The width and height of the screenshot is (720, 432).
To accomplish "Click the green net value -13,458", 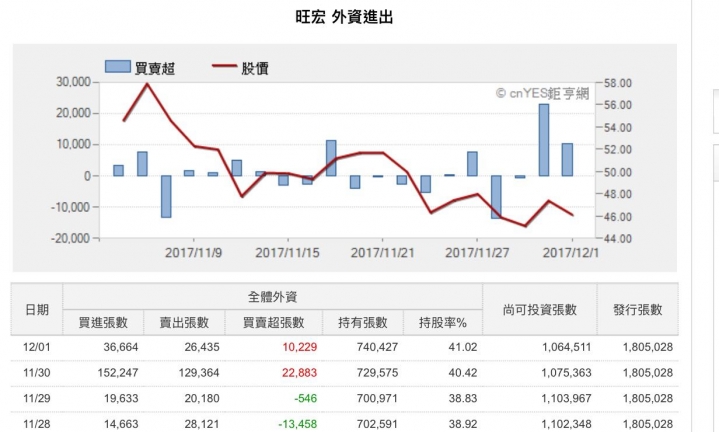I will coord(298,424).
